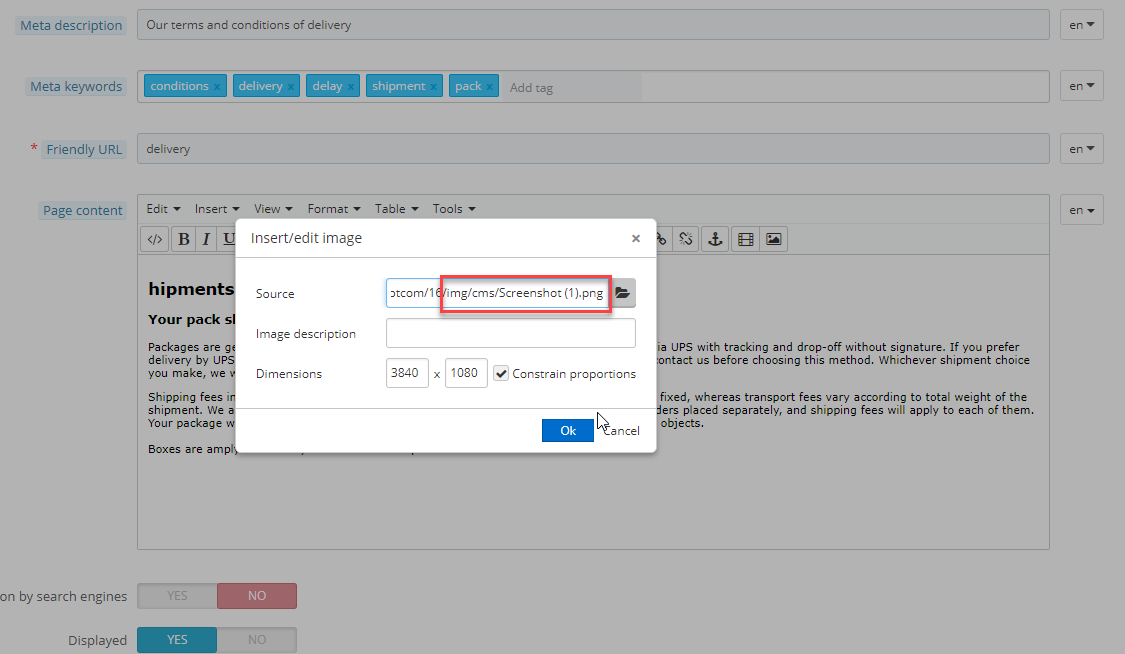The image size is (1125, 654).
Task: Open the language dropdown for Page content
Action: tap(1081, 210)
